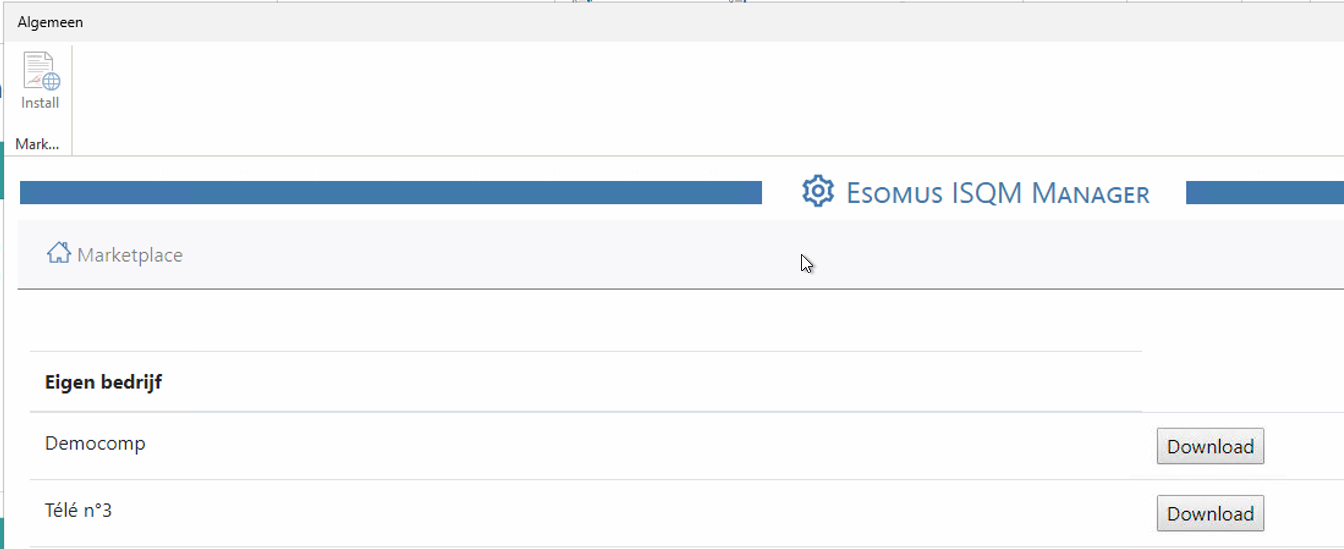Click the gear icon beside Esomus title
The image size is (1344, 549).
tap(817, 191)
